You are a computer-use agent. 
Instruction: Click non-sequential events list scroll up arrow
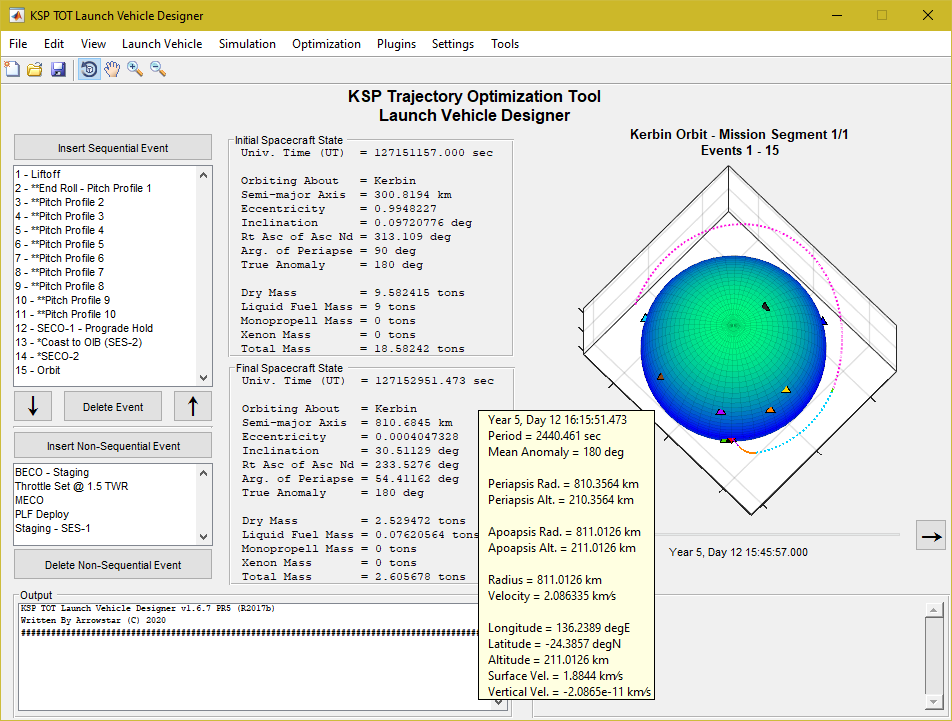pos(203,473)
